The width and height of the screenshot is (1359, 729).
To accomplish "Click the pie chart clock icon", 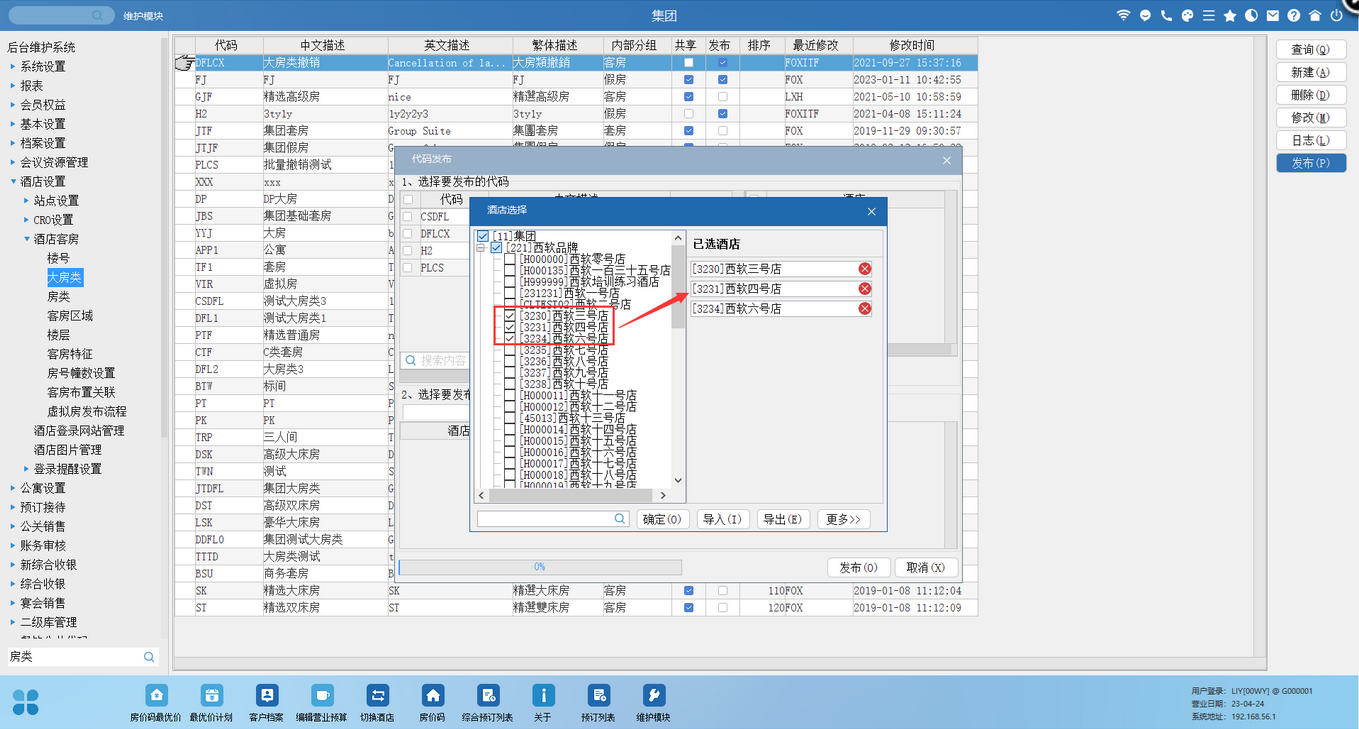I will (x=1252, y=16).
